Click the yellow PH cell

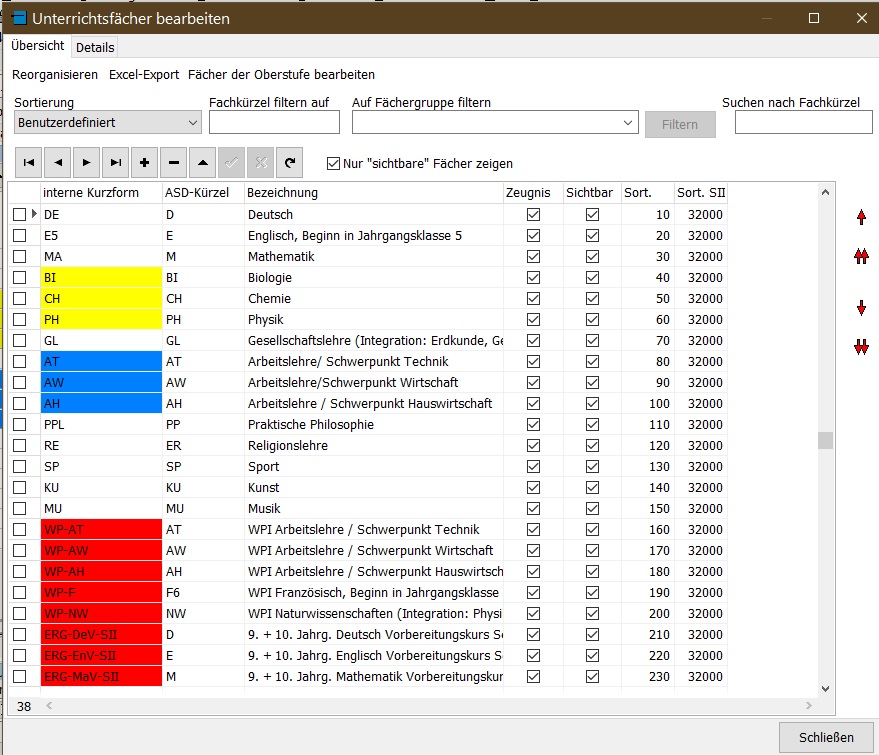[101, 319]
